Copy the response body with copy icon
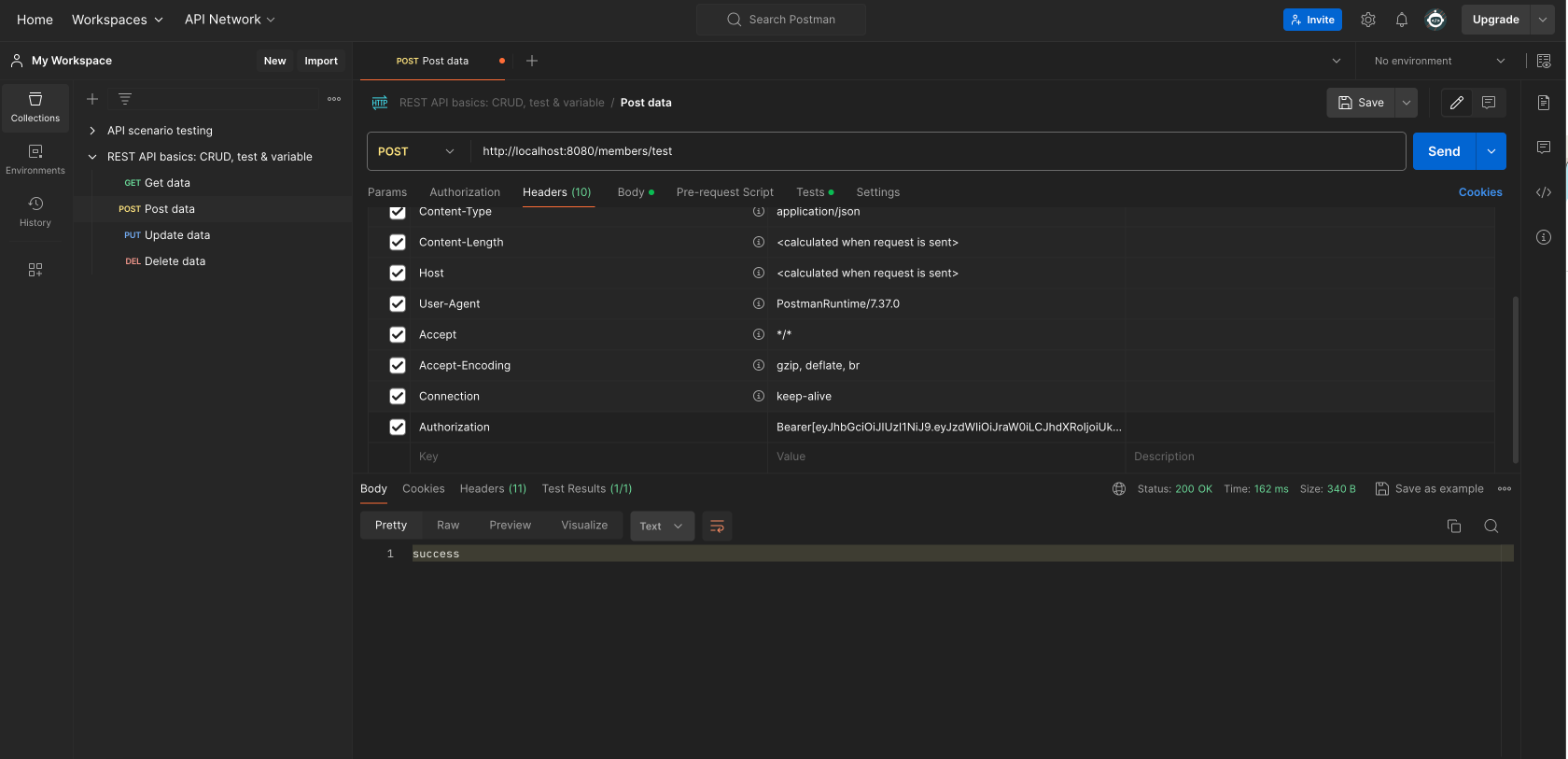1568x759 pixels. coord(1454,527)
